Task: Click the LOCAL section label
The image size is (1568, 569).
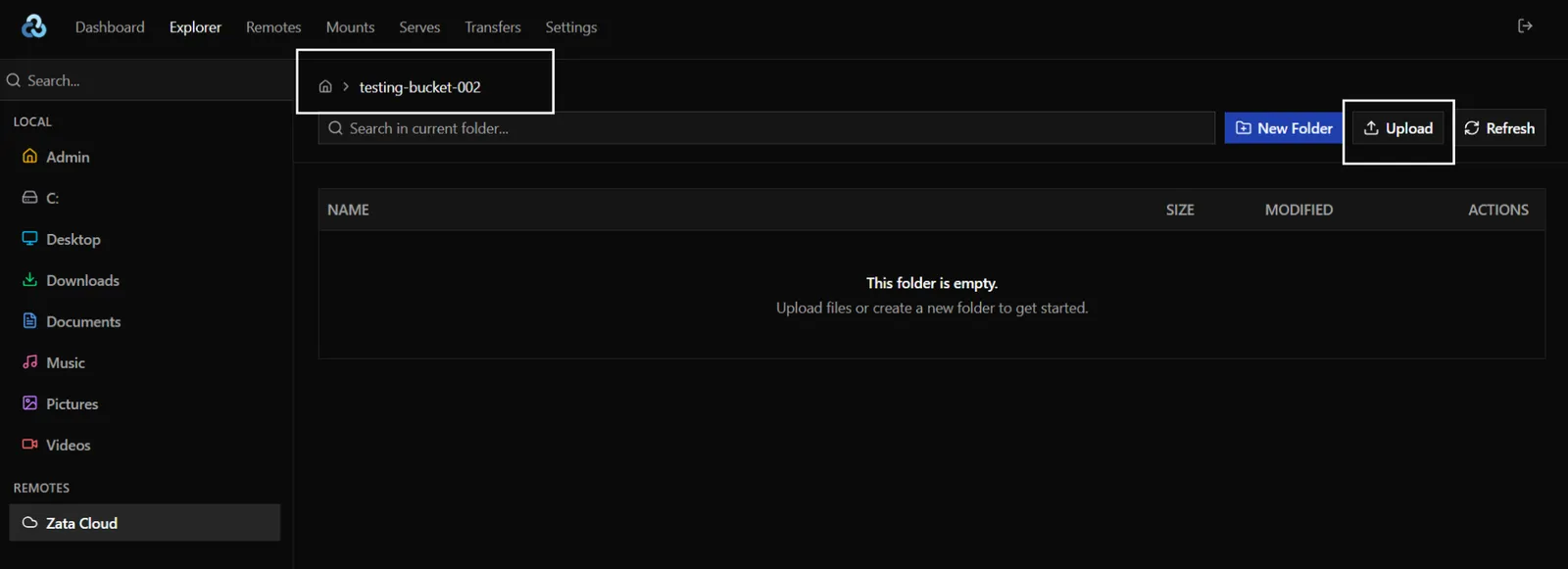Action: (32, 121)
